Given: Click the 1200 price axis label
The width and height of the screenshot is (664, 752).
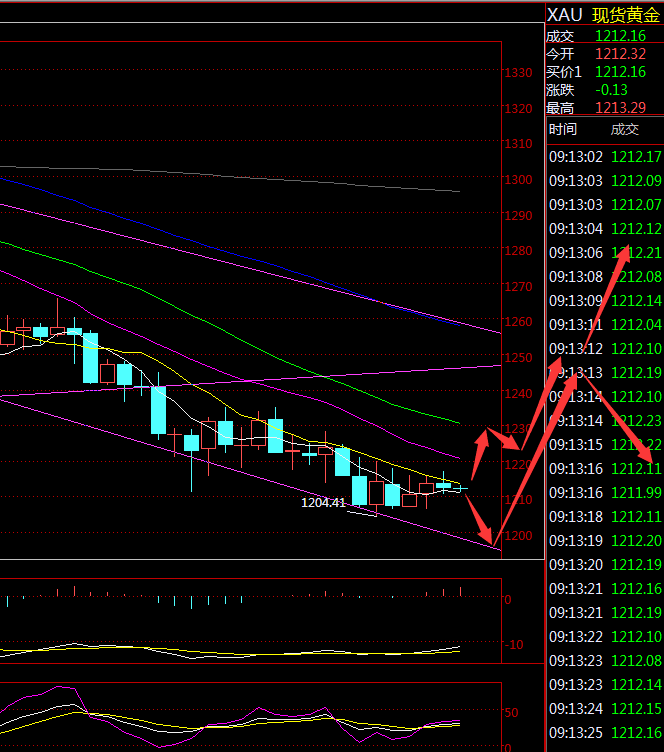Looking at the screenshot, I should click(x=518, y=536).
